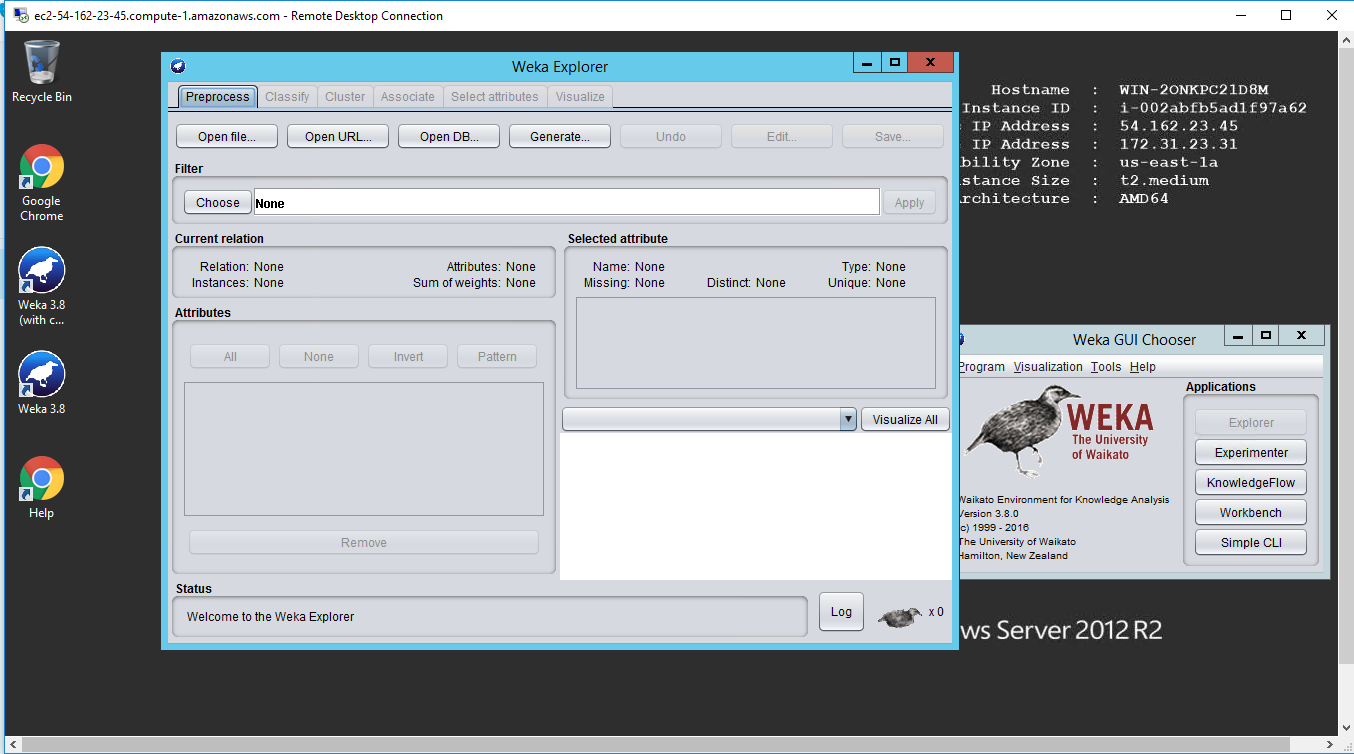Open the Log button in status area

(x=841, y=612)
